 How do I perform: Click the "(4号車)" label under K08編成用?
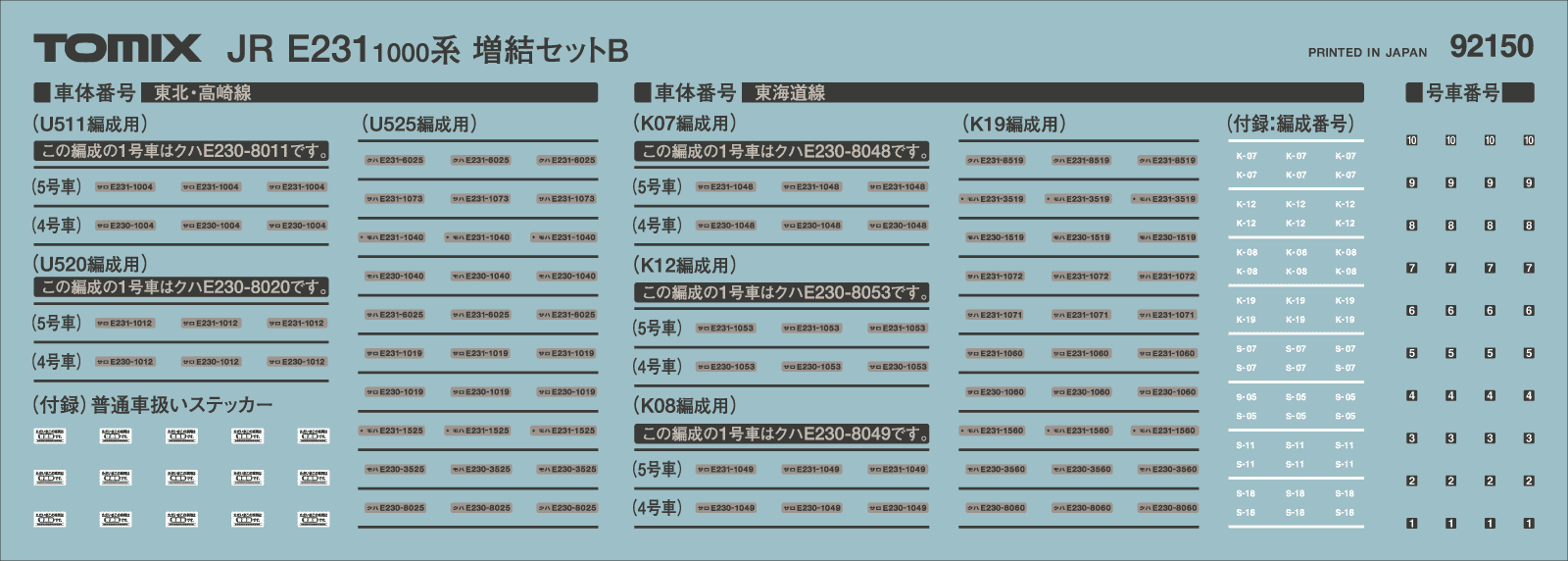(x=658, y=508)
